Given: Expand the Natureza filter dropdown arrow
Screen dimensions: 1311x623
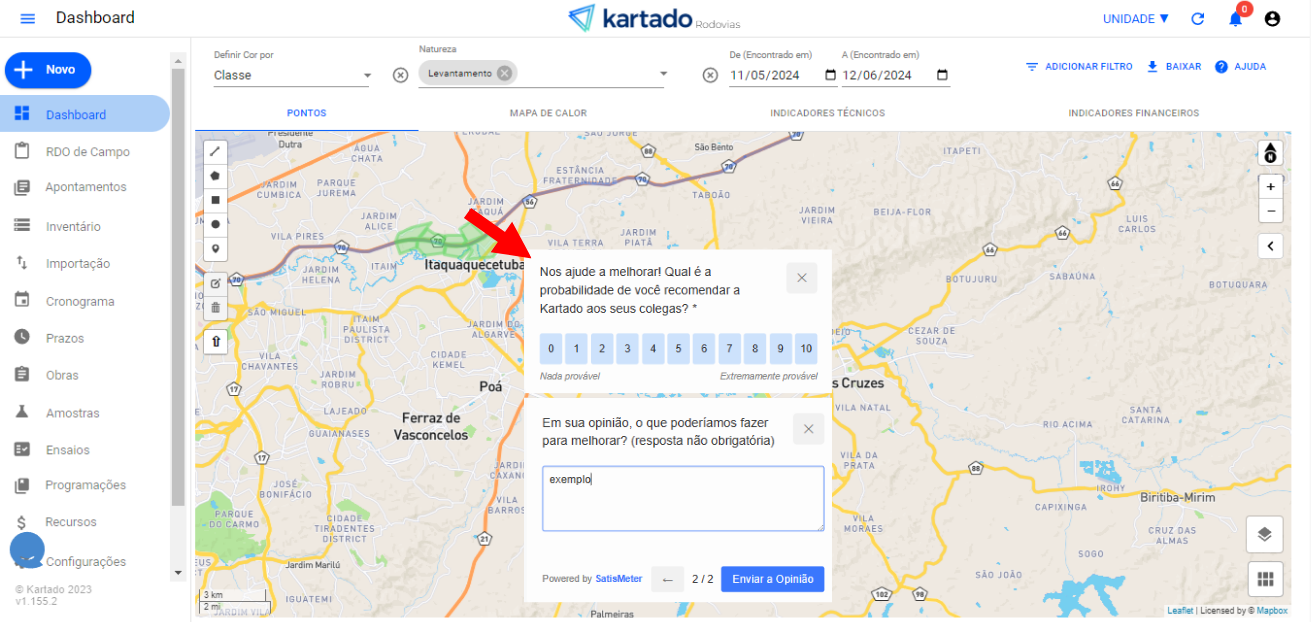Looking at the screenshot, I should (x=663, y=74).
